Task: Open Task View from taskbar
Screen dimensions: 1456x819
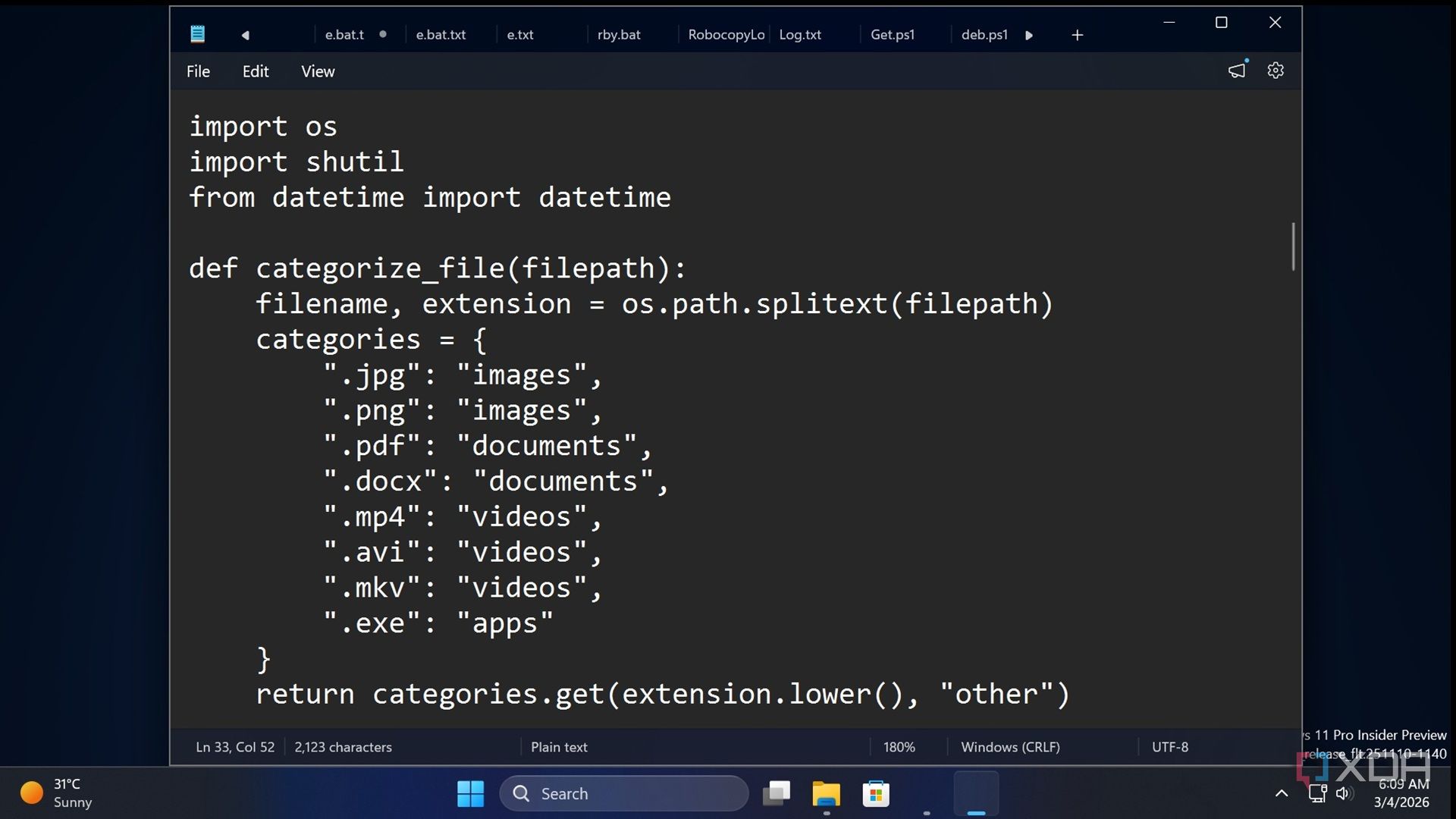Action: pos(776,794)
